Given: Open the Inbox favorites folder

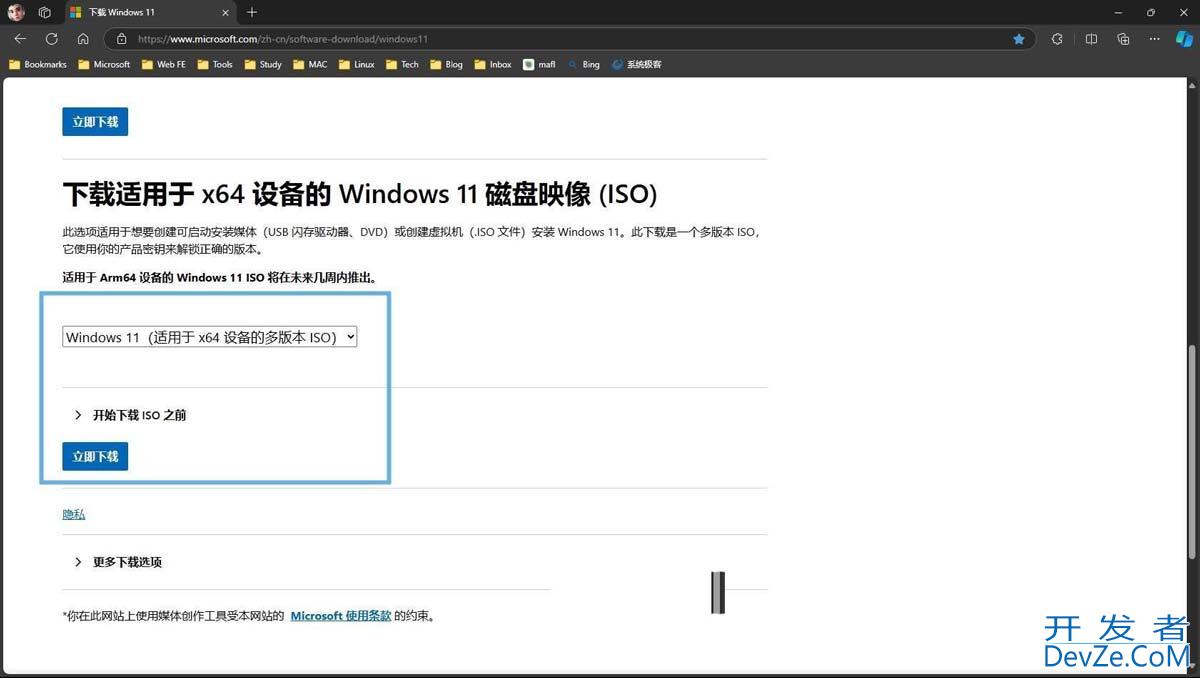Looking at the screenshot, I should [x=493, y=64].
